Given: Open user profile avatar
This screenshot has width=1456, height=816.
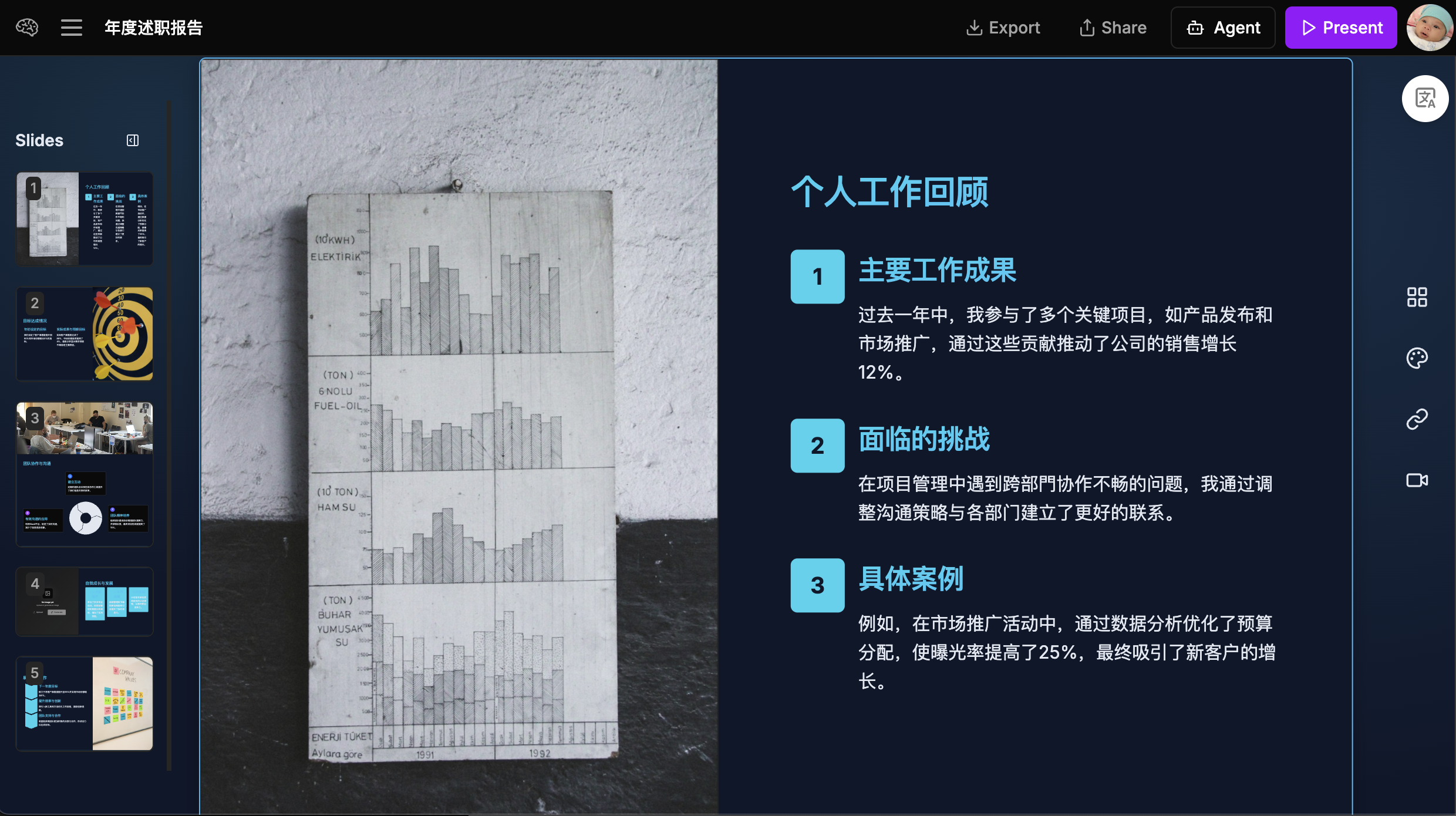Looking at the screenshot, I should click(1430, 27).
